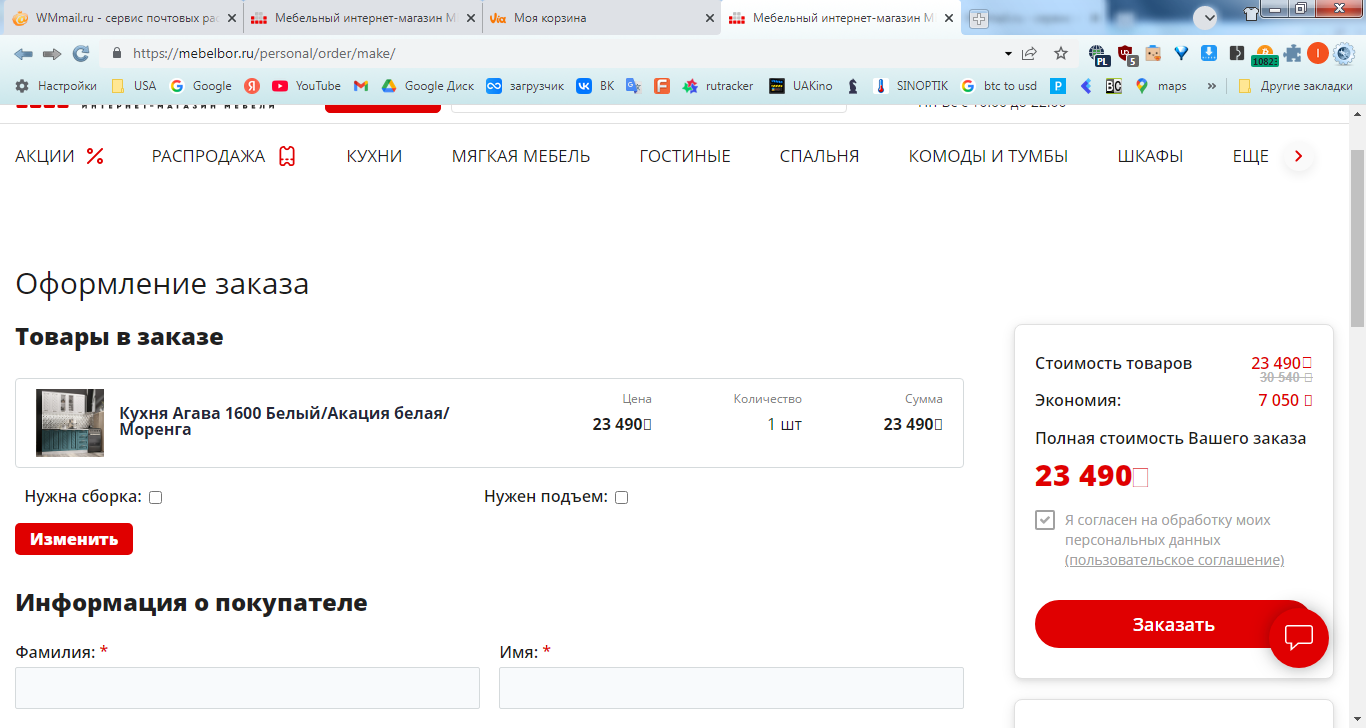The image size is (1366, 728).
Task: Open the ШКАФЫ category
Action: [1150, 156]
